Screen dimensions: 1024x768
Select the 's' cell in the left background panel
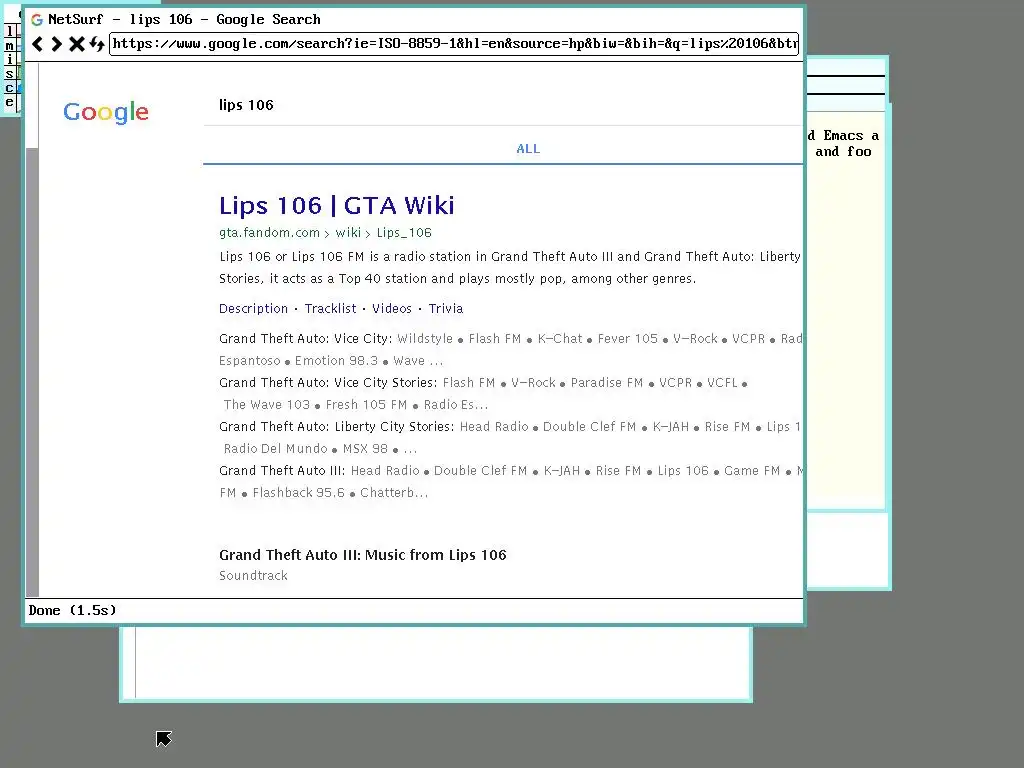click(x=9, y=74)
